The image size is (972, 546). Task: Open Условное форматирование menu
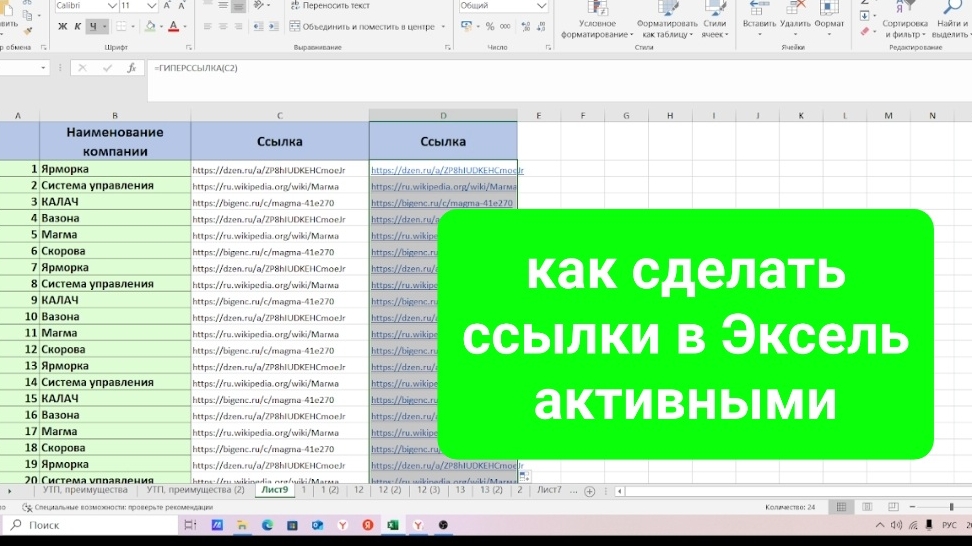[x=597, y=20]
